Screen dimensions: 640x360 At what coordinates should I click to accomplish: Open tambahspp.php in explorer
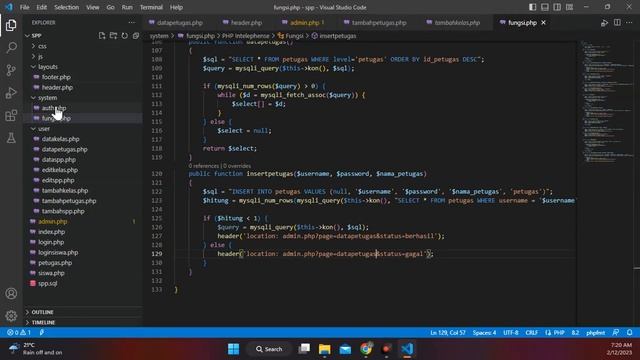(63, 211)
